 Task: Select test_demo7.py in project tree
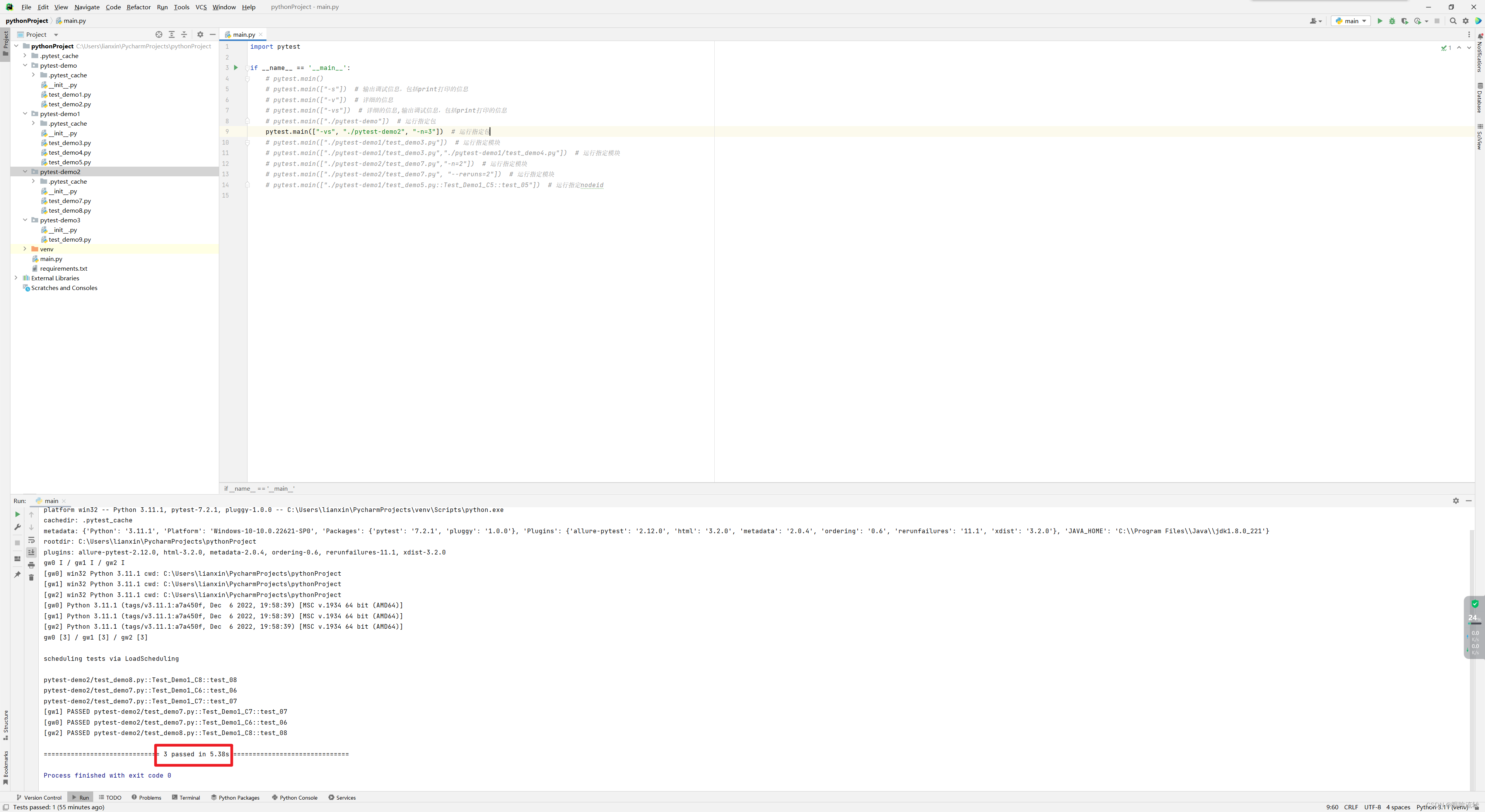point(70,201)
